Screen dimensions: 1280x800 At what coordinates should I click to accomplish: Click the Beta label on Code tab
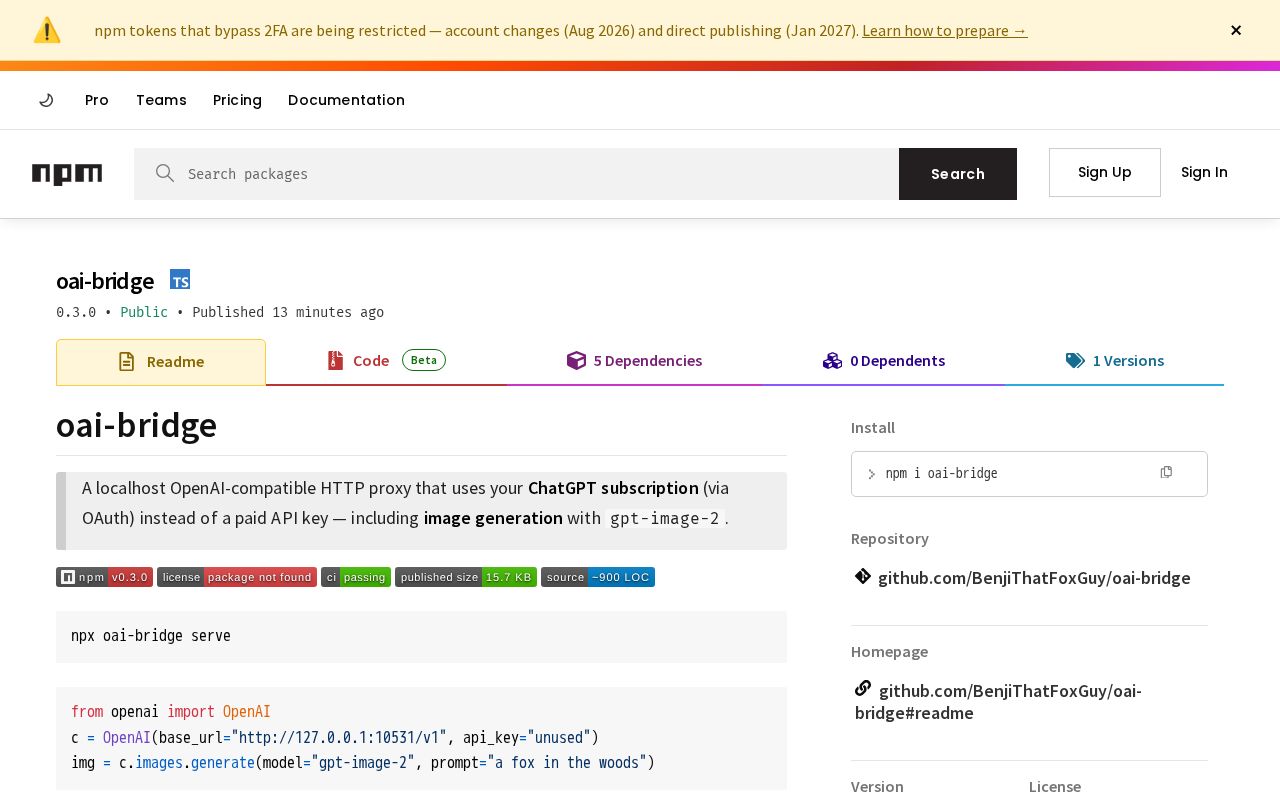coord(424,360)
